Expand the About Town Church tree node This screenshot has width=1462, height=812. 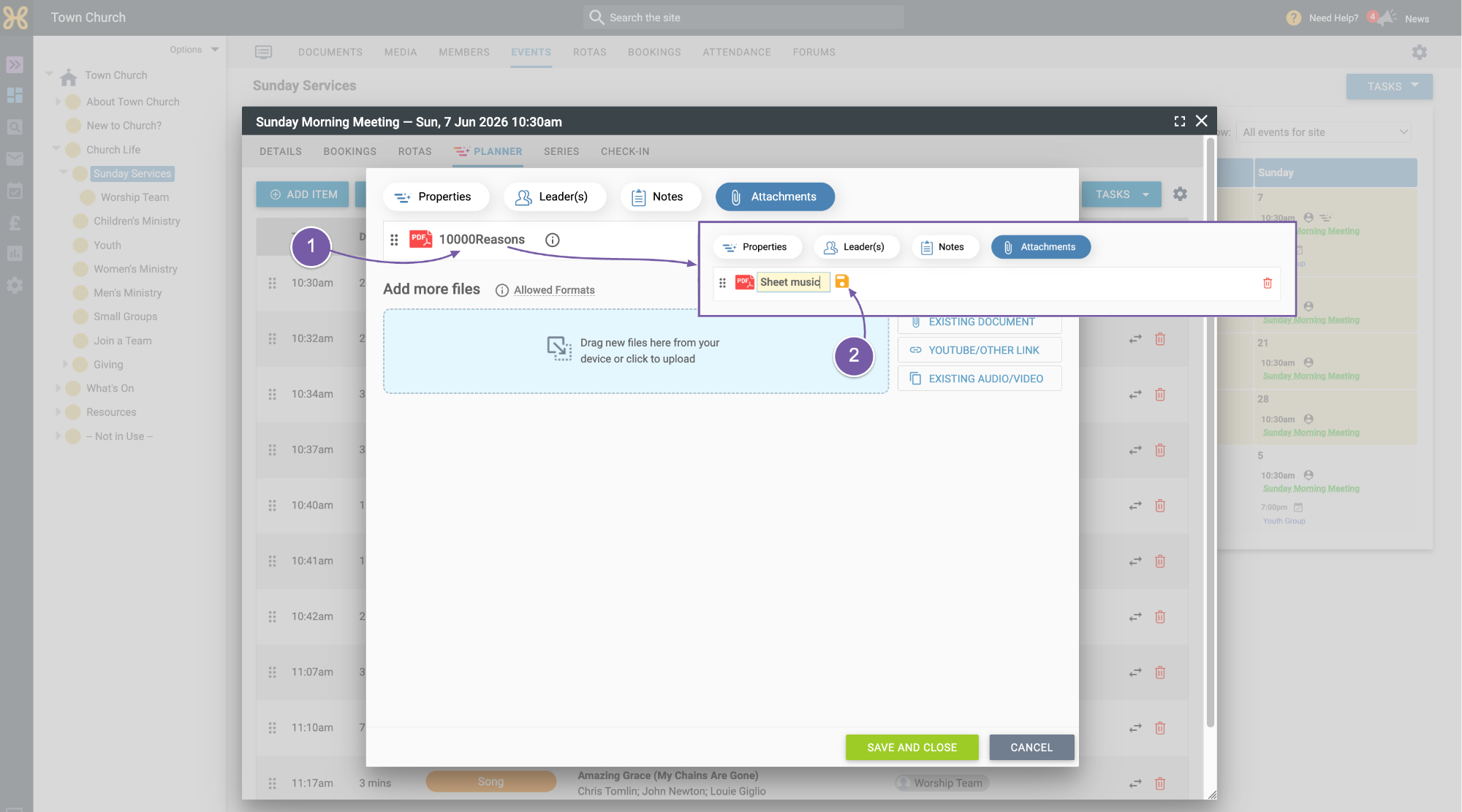click(x=58, y=102)
